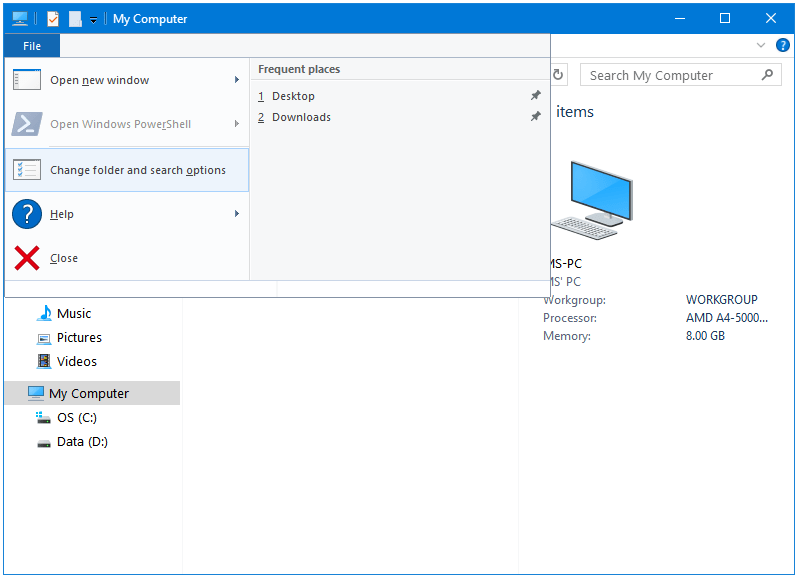Expand the Open new window submenu arrow

(237, 79)
